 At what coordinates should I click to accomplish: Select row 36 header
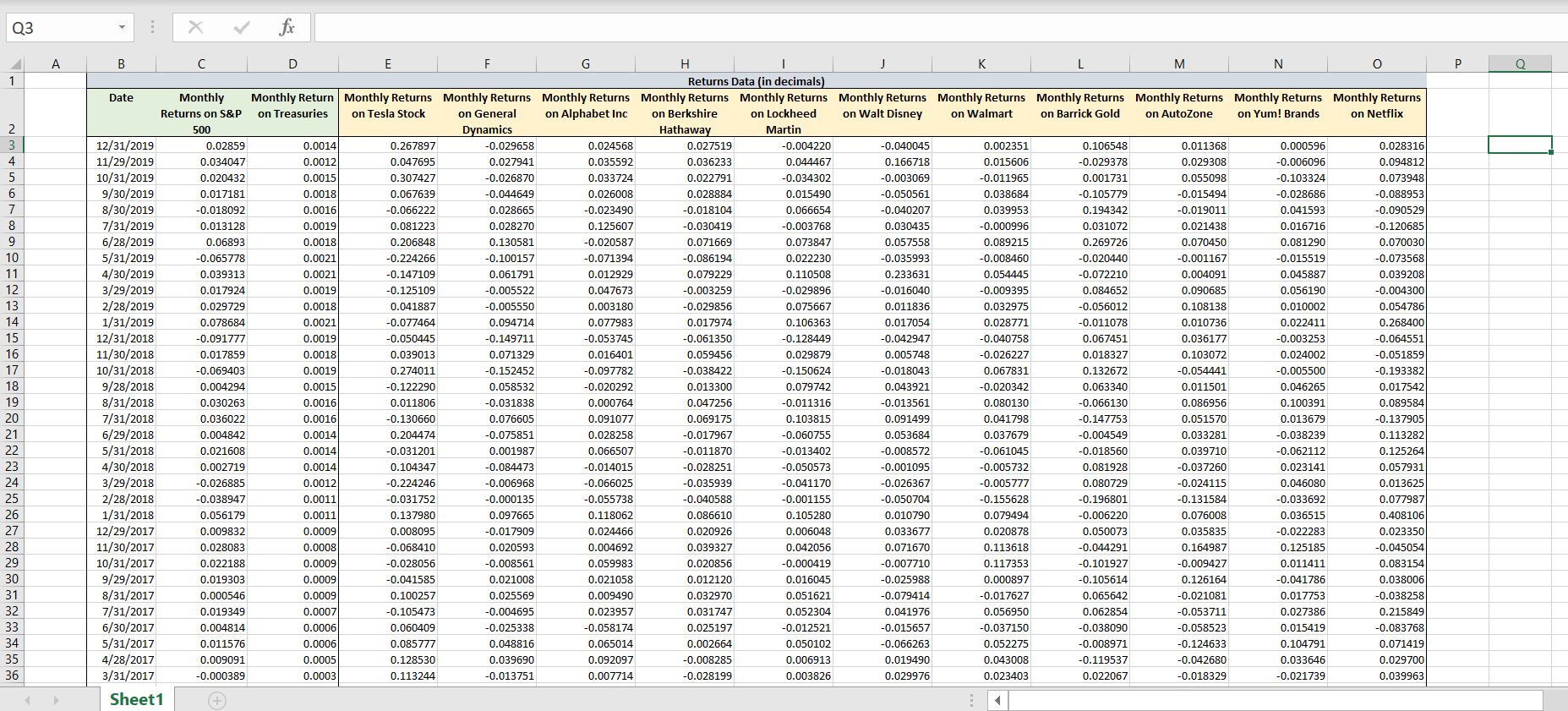click(x=12, y=675)
